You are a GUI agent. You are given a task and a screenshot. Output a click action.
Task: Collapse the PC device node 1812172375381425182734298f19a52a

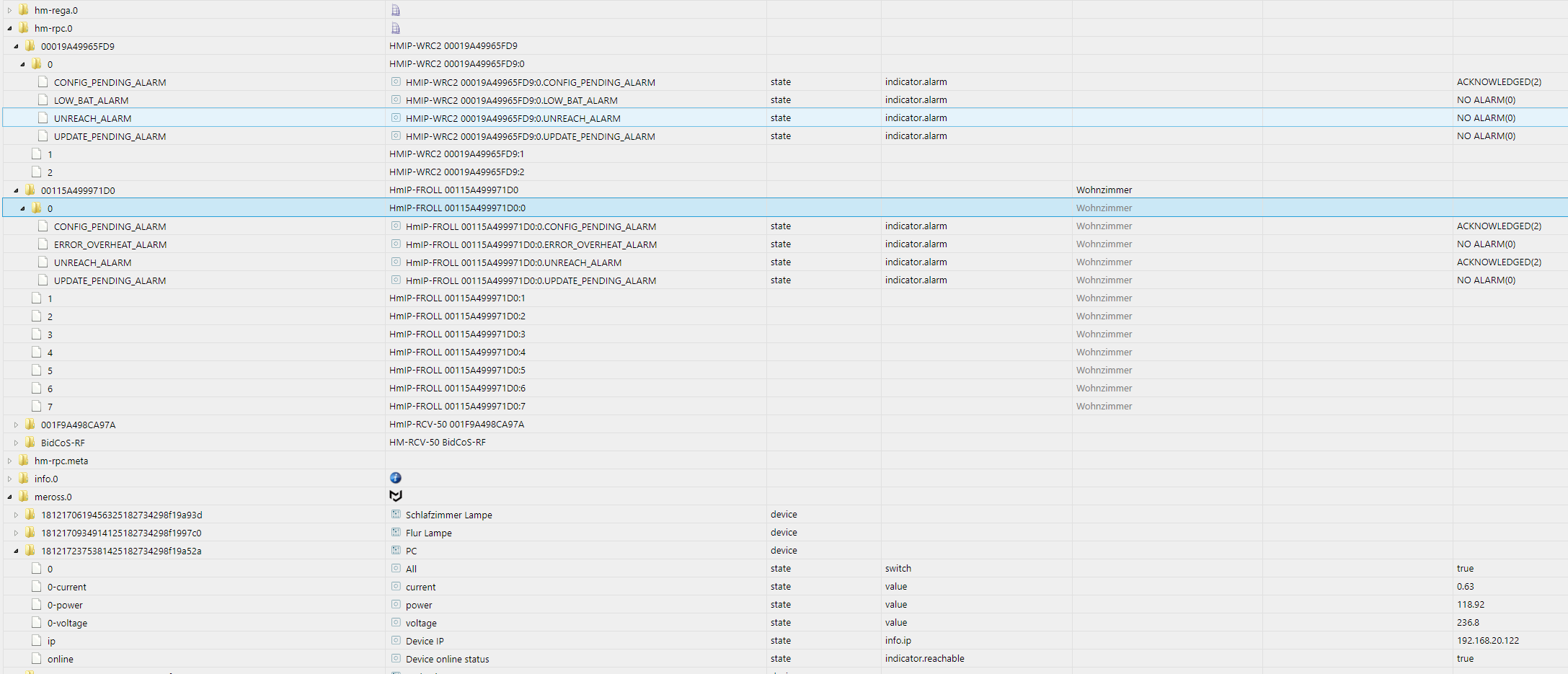coord(17,551)
